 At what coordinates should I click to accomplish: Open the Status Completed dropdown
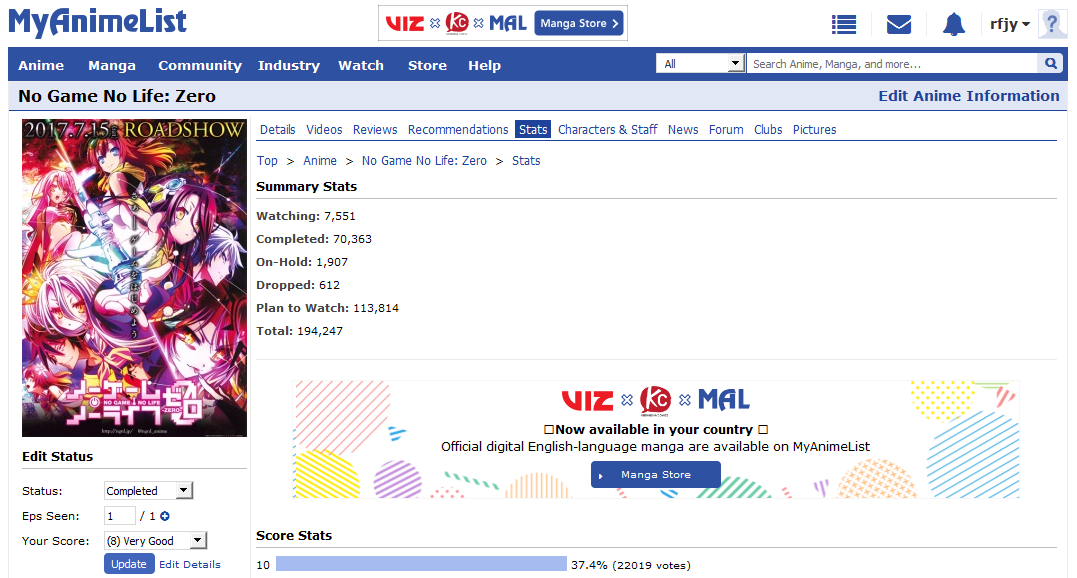click(148, 491)
